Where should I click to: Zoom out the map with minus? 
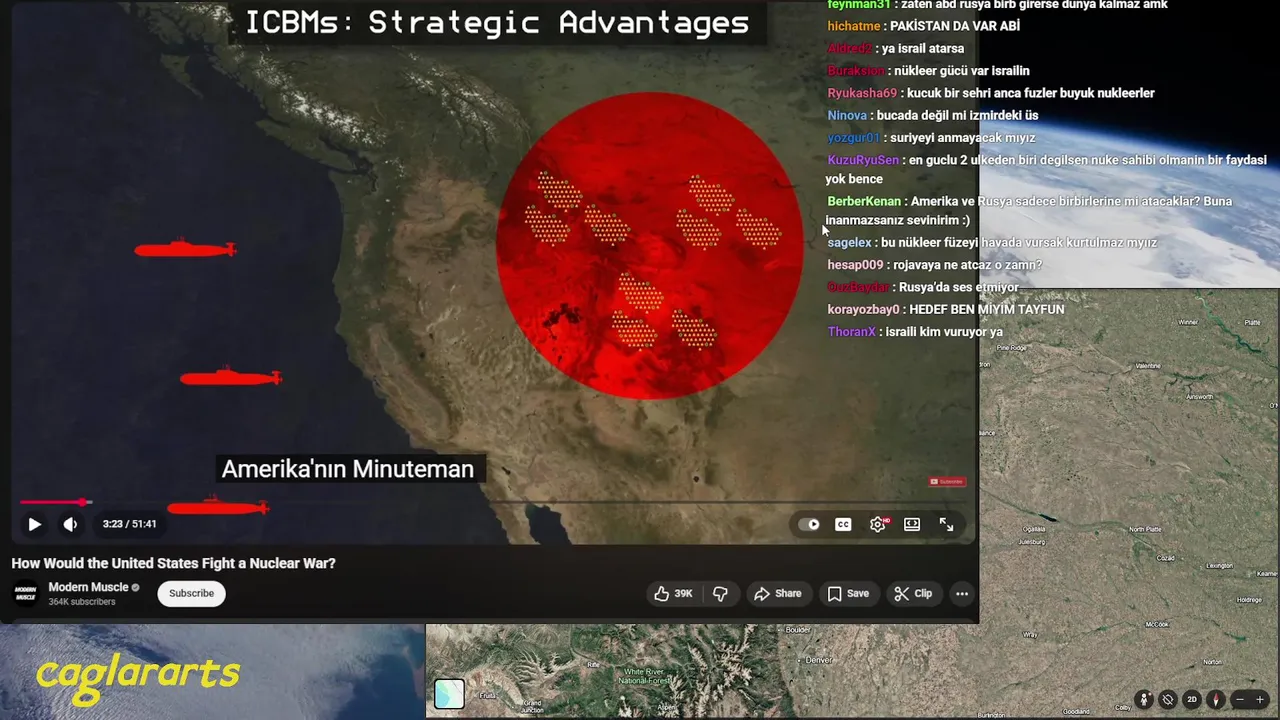1240,700
